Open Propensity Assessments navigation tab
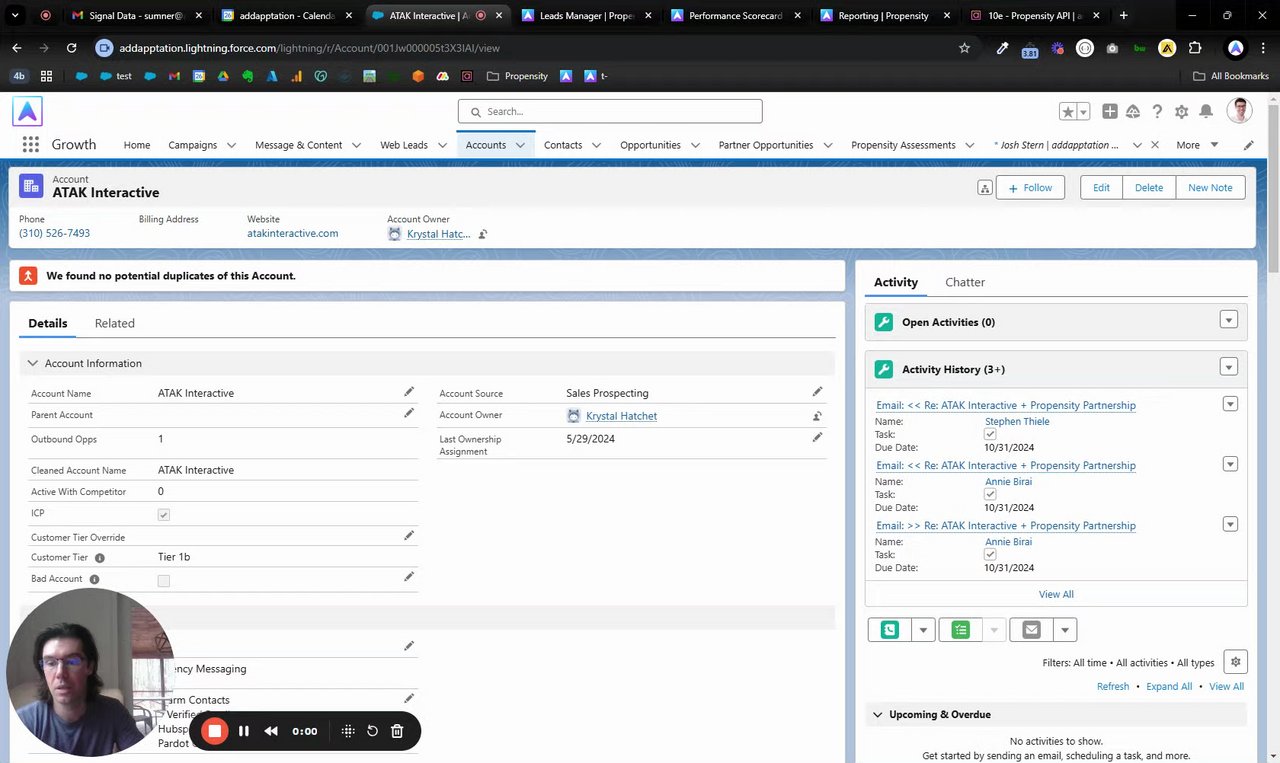 tap(903, 145)
